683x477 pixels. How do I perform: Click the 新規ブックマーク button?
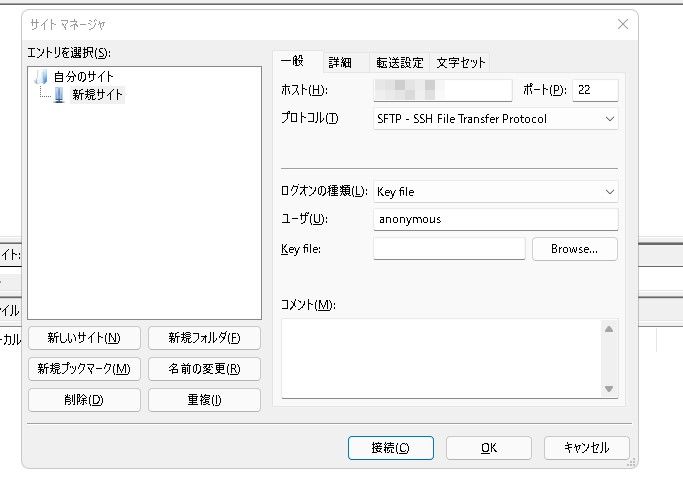(84, 369)
